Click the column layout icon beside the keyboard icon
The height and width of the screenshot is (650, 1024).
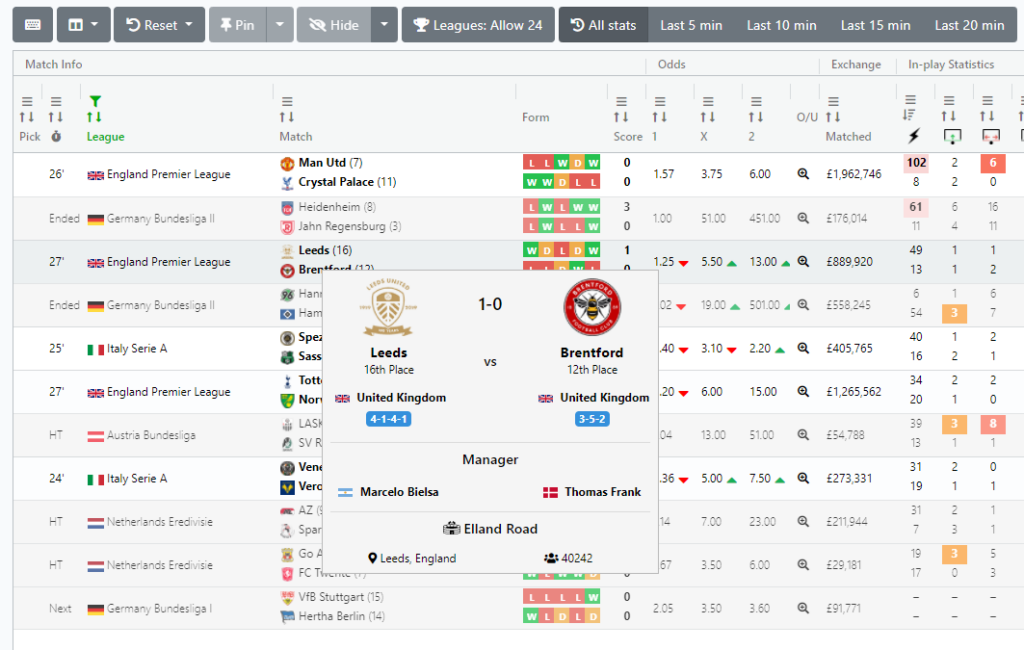76,24
